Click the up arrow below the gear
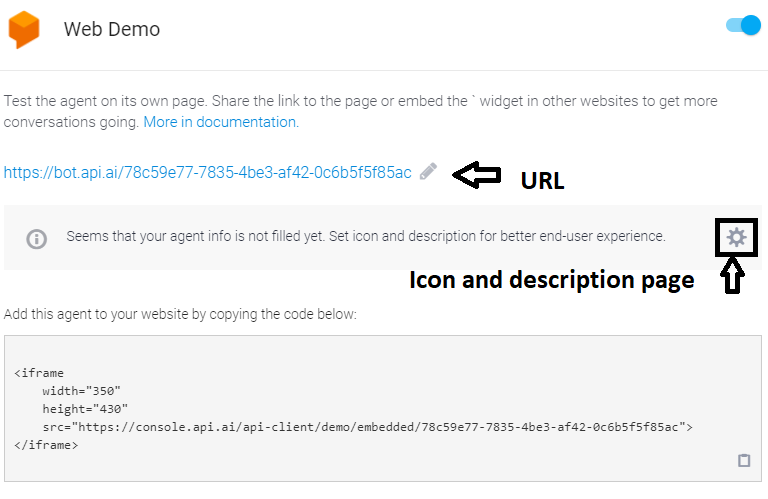Viewport: 768px width, 499px height. pyautogui.click(x=732, y=276)
